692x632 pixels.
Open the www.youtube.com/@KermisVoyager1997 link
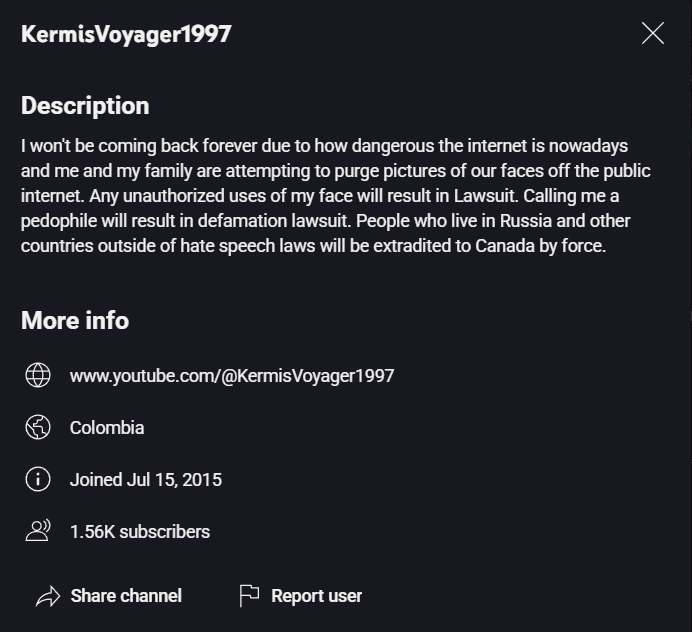[x=232, y=376]
